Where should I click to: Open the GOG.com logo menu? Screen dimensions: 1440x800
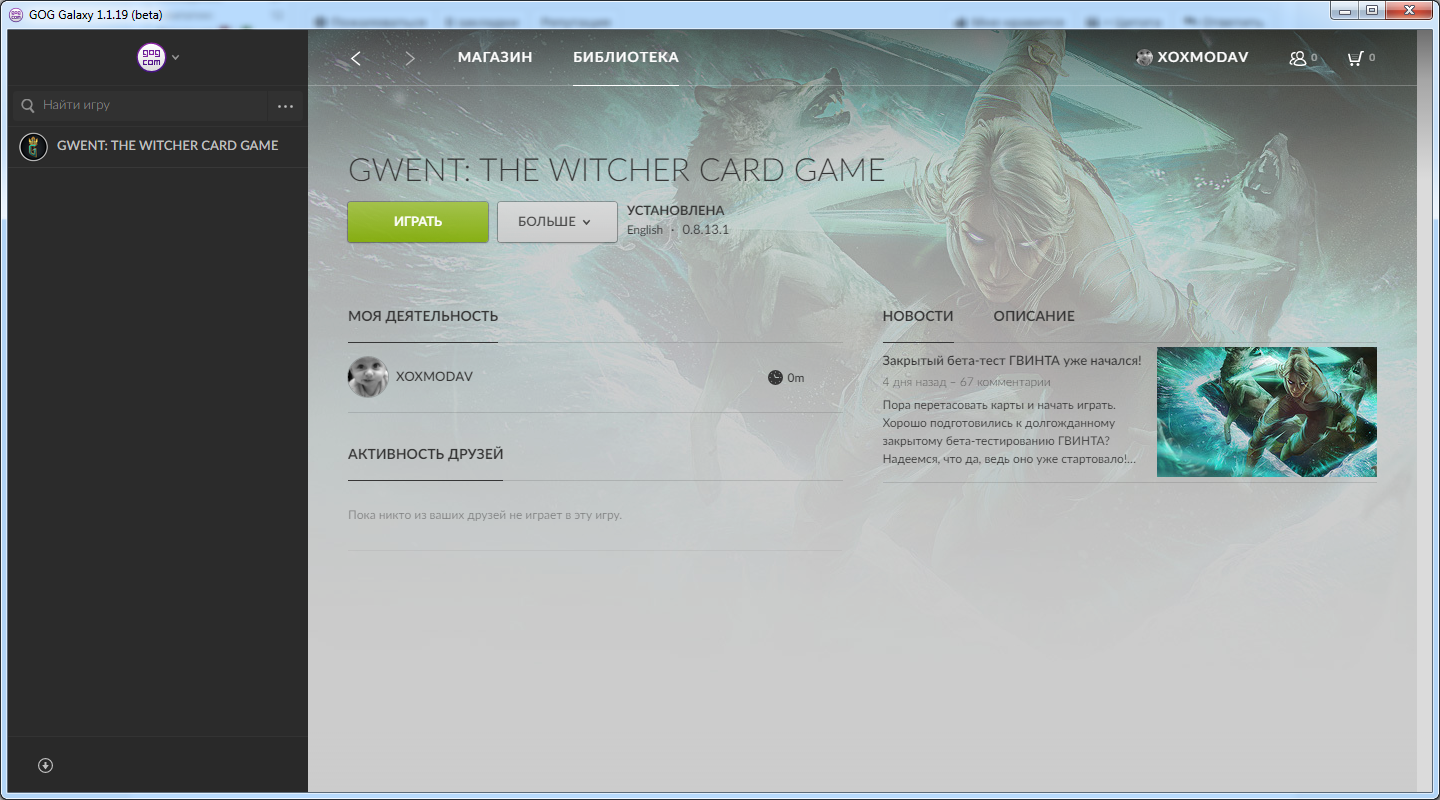pos(151,57)
